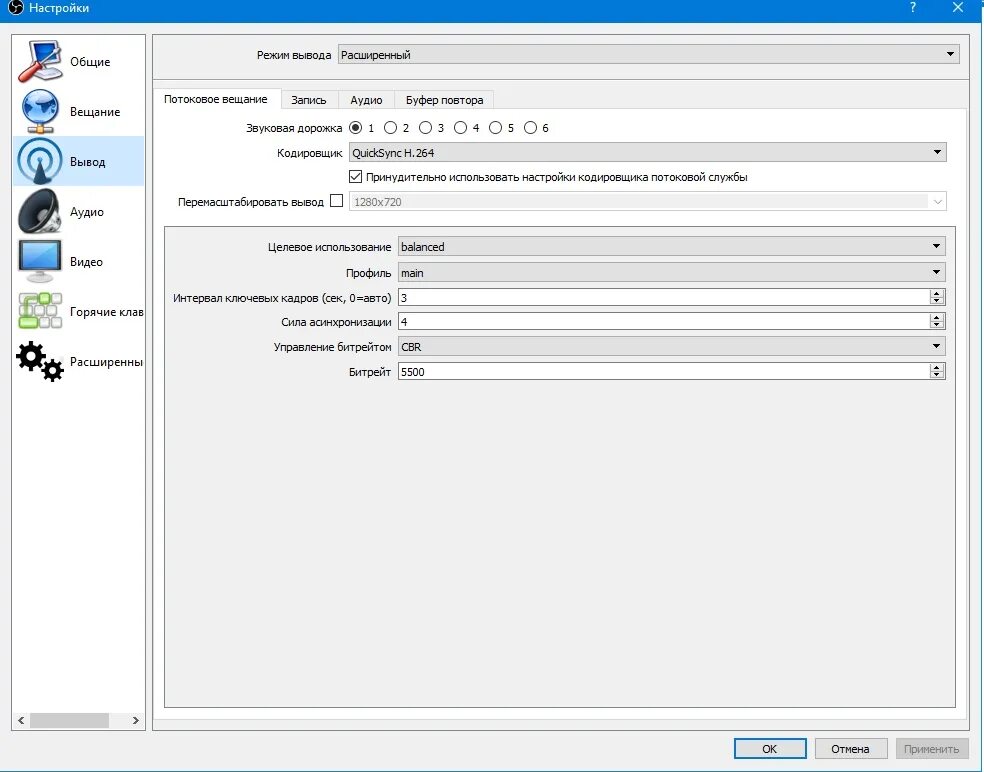Open the Video (Видео) monitor icon
This screenshot has width=984, height=772.
coord(40,261)
